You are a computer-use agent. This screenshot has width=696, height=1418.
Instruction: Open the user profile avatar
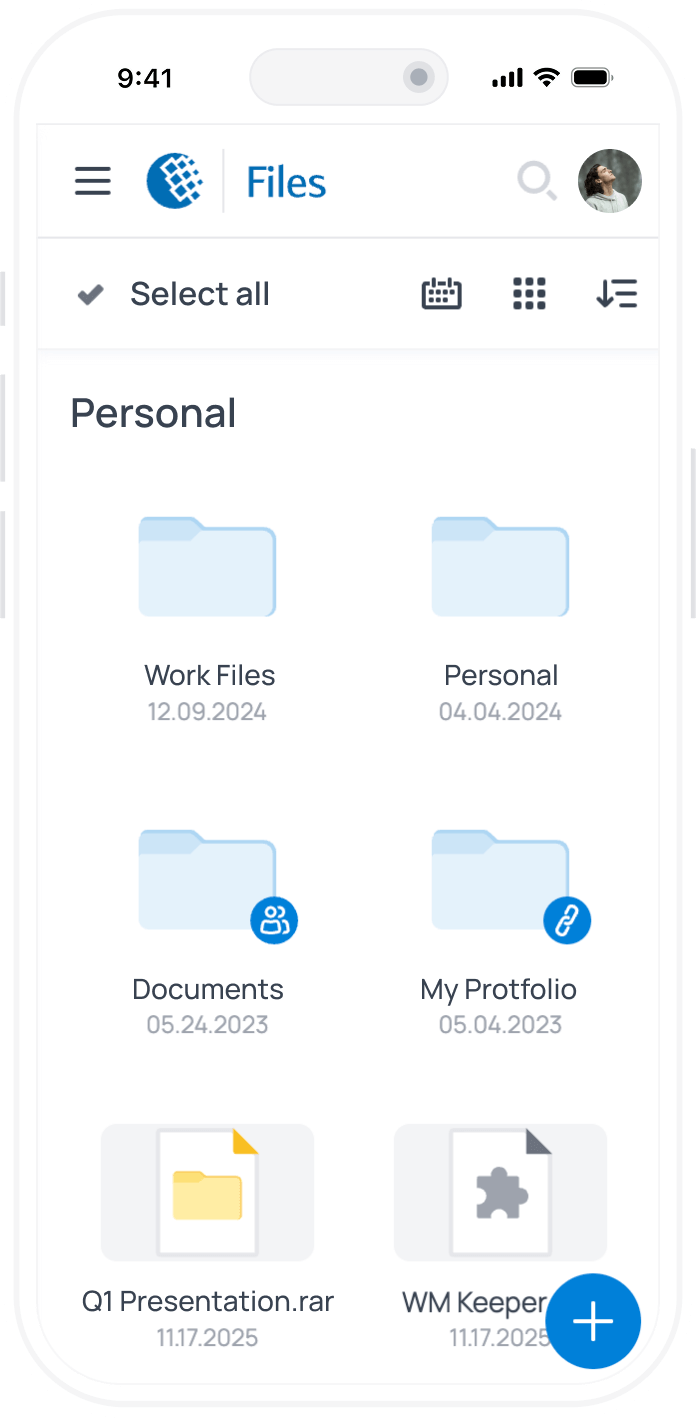pyautogui.click(x=610, y=181)
